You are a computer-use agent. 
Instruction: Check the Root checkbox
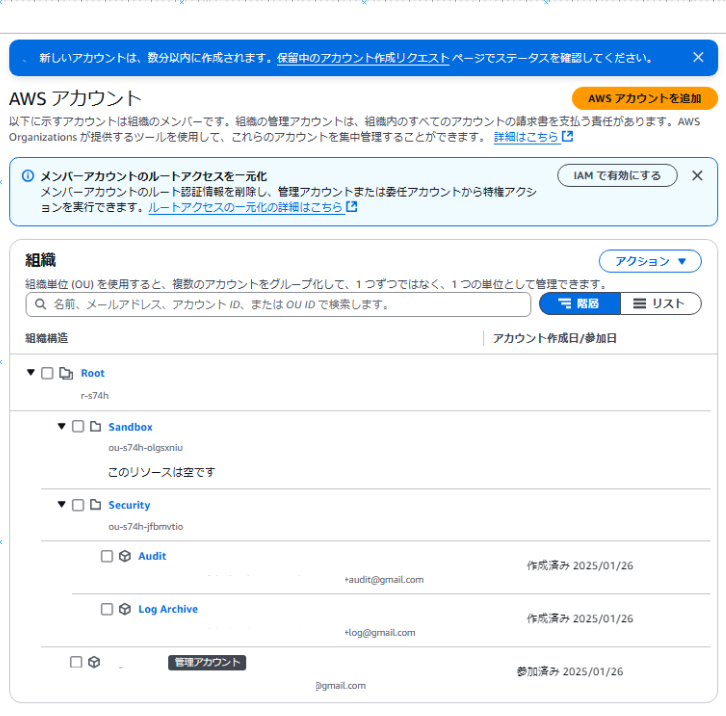pos(47,373)
